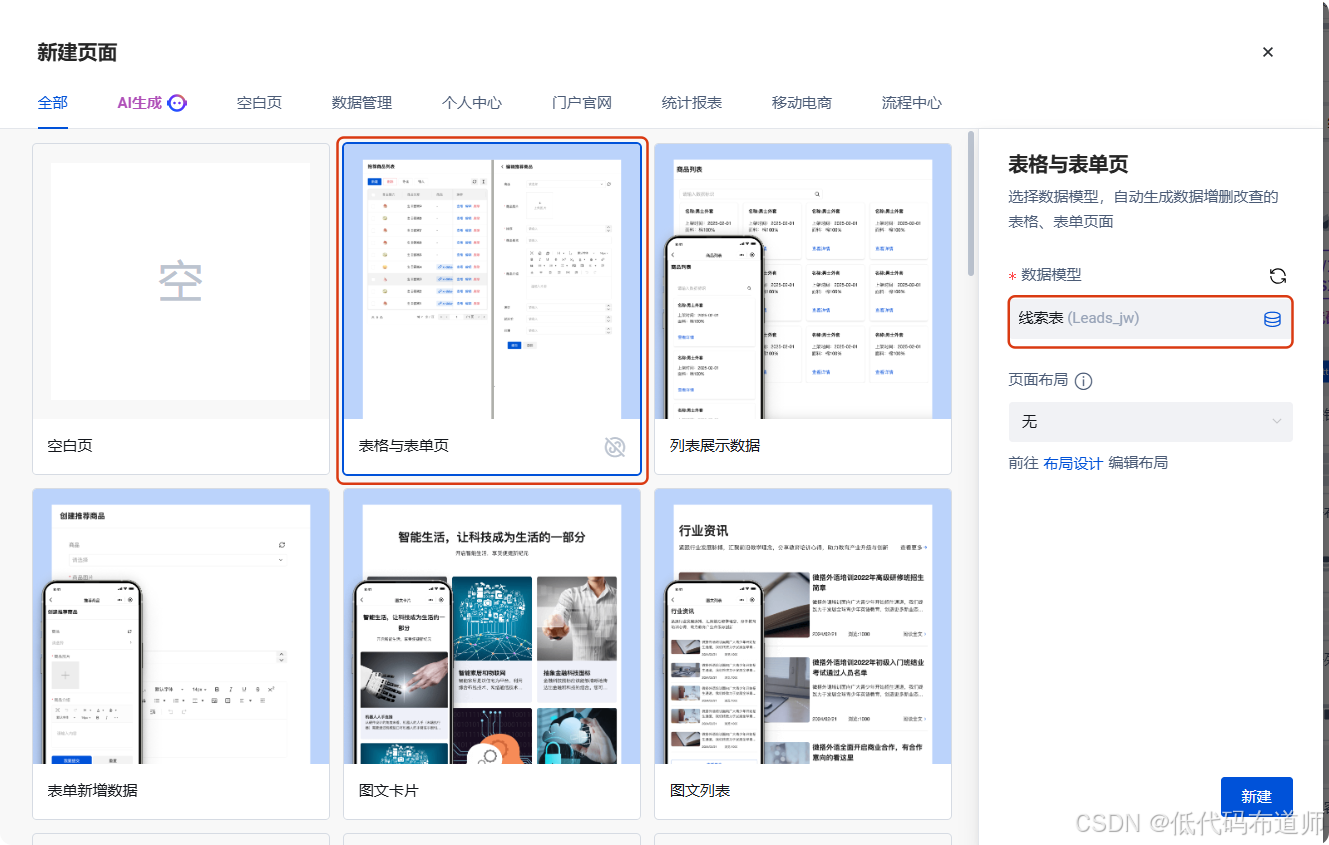Image resolution: width=1329 pixels, height=845 pixels.
Task: Click unlink icon on 表格与表单页 card
Action: tap(615, 446)
